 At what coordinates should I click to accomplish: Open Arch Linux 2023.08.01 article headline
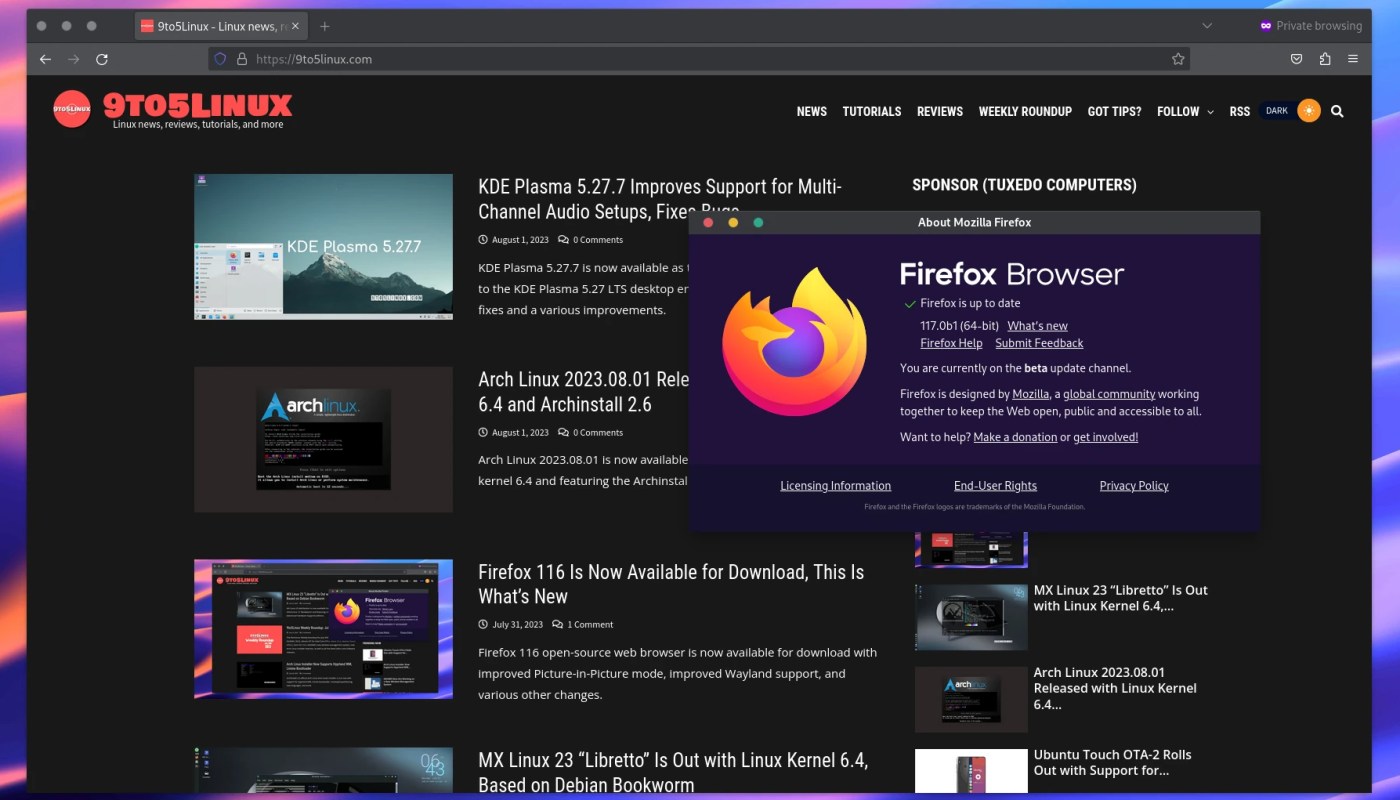point(582,392)
